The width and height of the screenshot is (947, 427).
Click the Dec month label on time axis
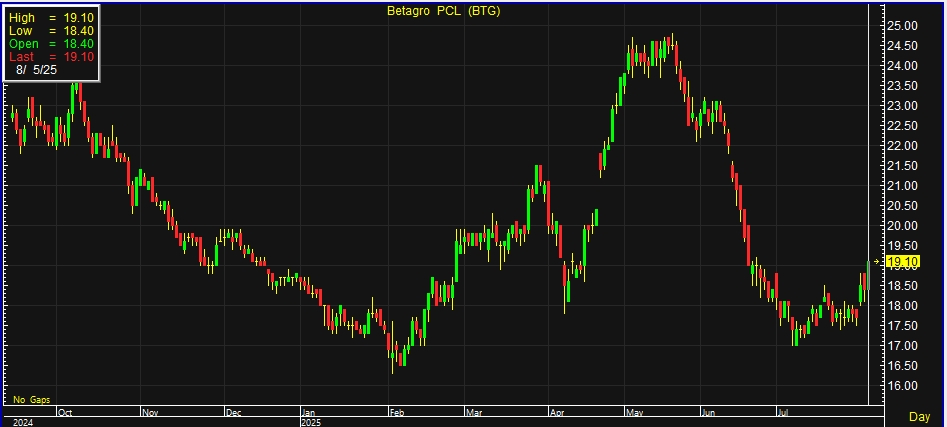233,413
